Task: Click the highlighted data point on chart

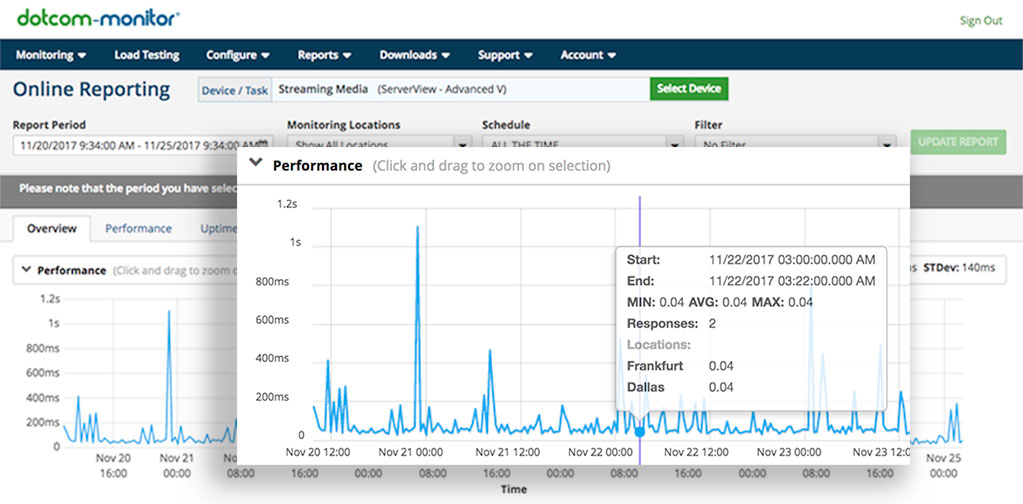Action: point(639,431)
